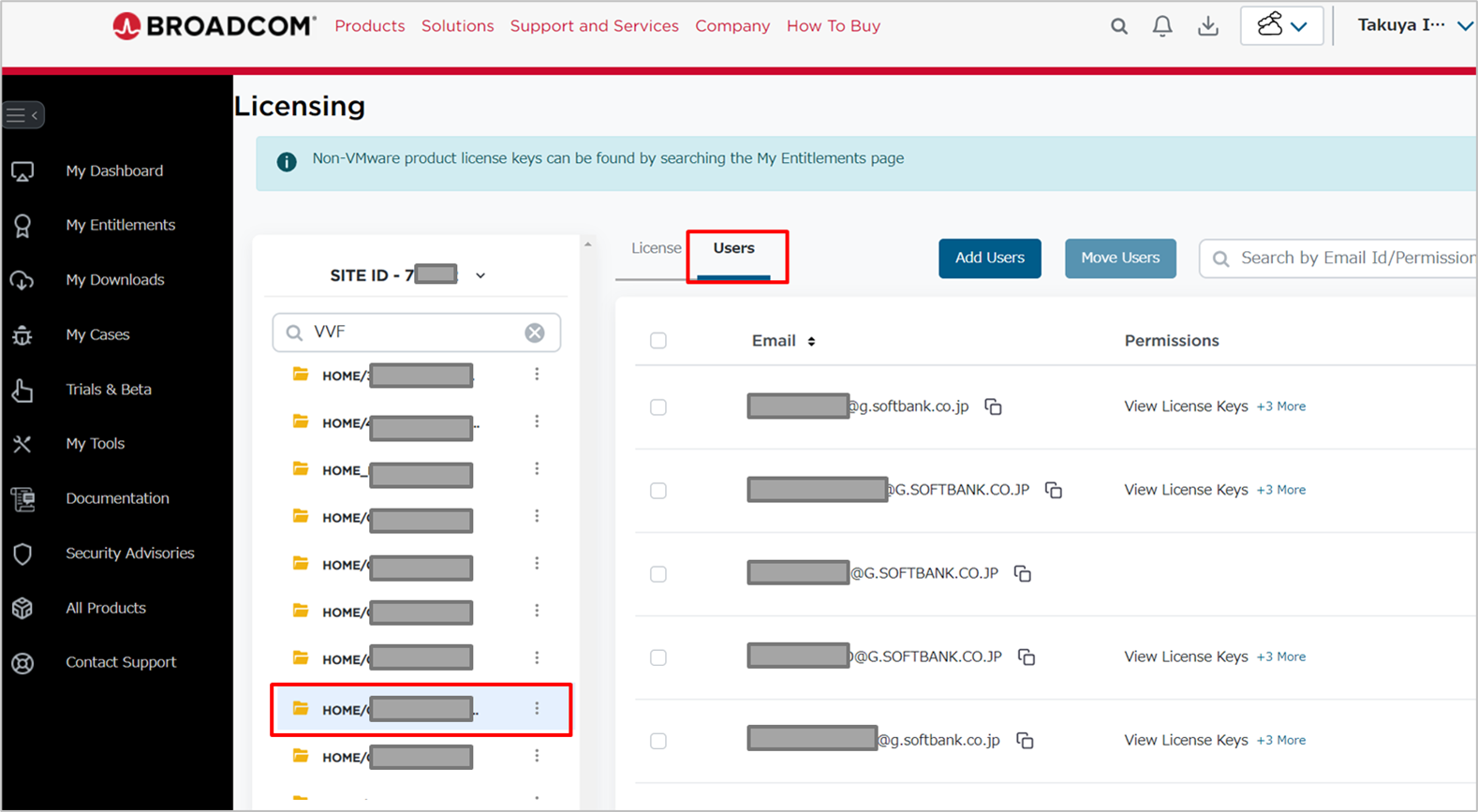Open options menu for the HOME_ folder
Viewport: 1478px width, 812px height.
(537, 469)
